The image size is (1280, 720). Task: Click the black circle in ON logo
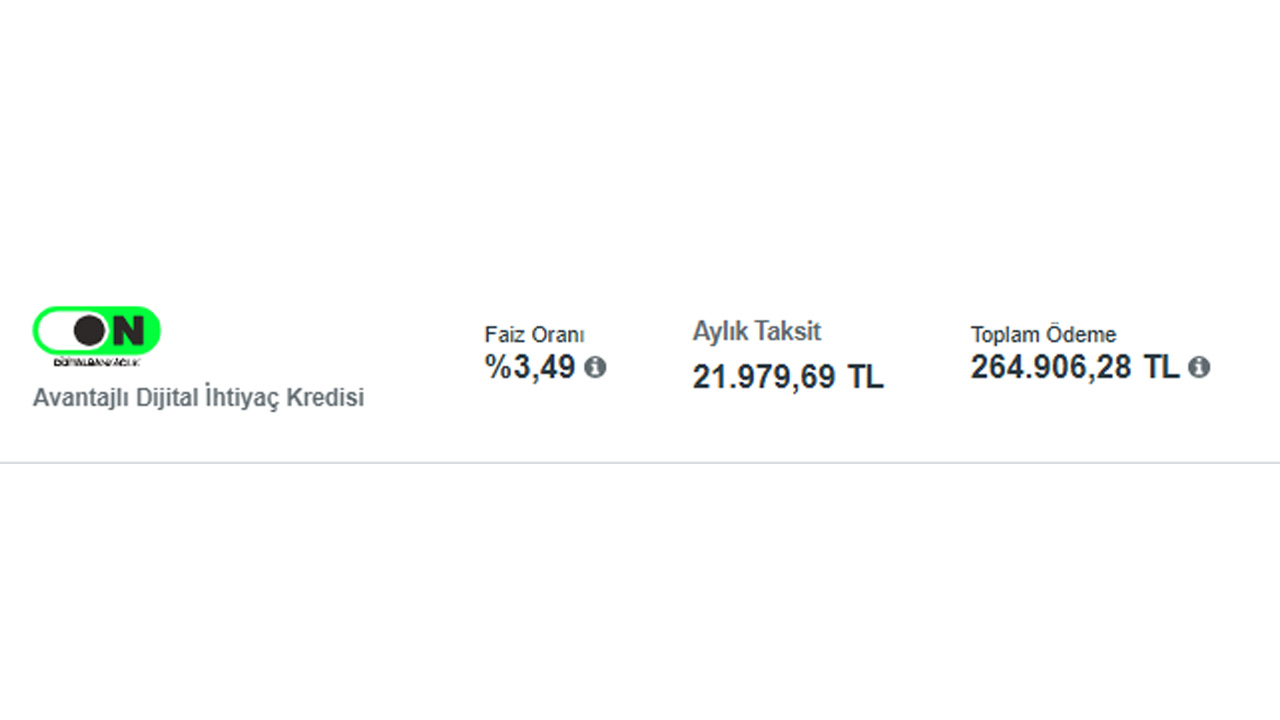click(89, 330)
